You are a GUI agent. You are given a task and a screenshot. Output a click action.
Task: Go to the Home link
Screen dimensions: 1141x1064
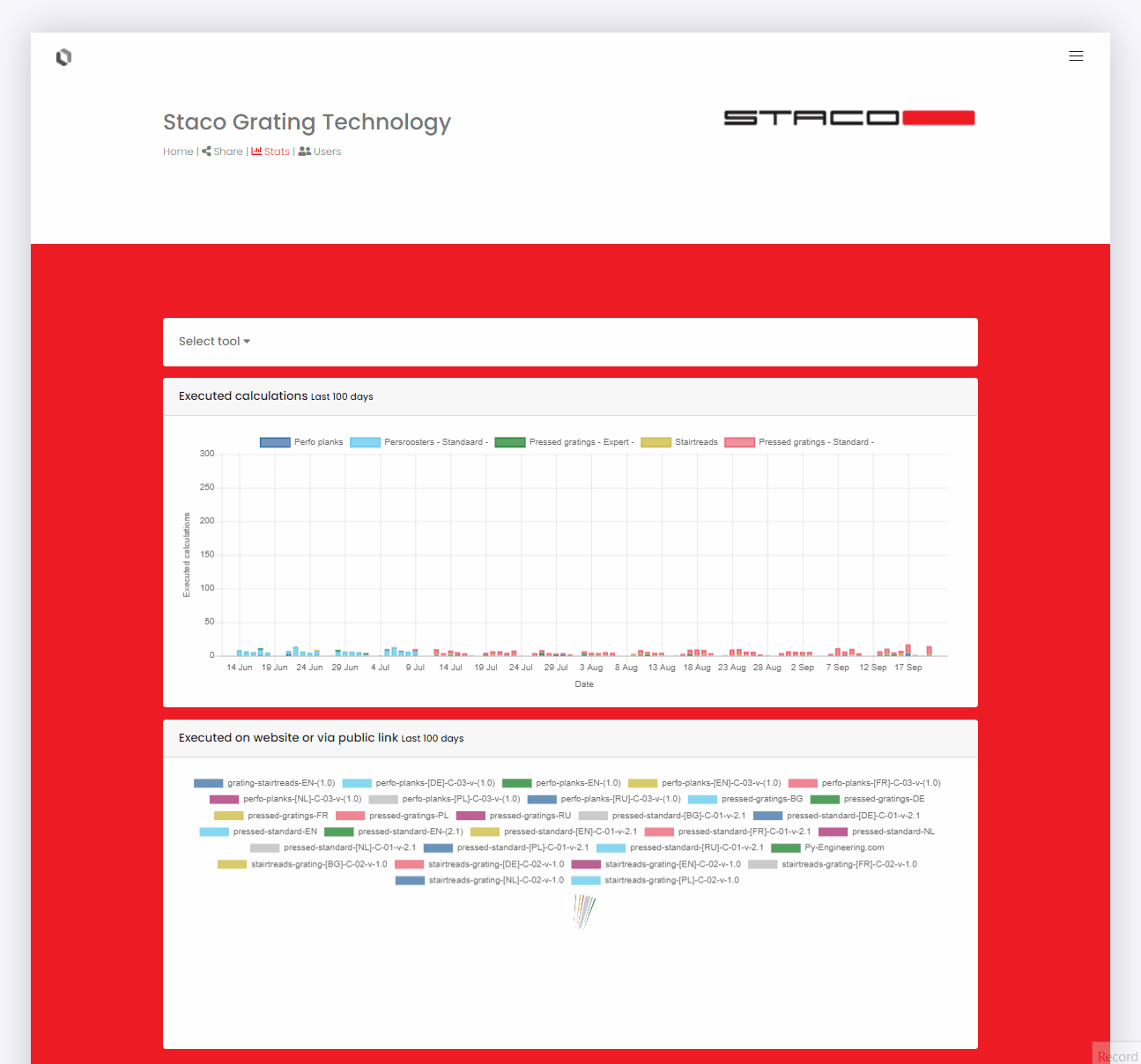click(x=178, y=151)
